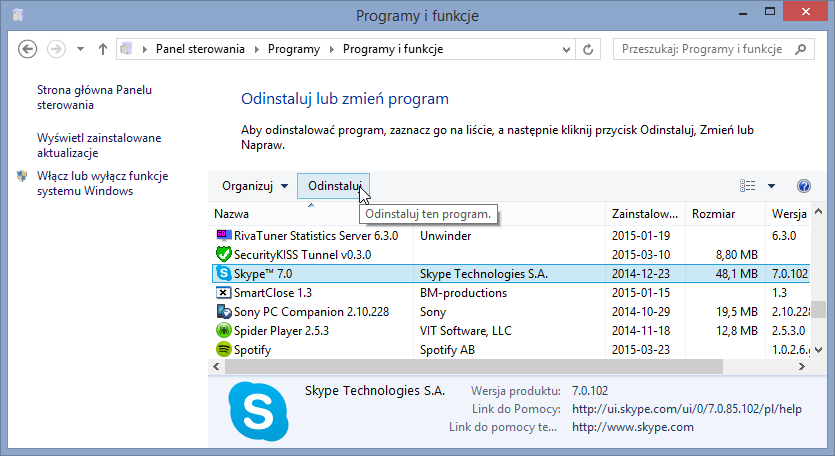This screenshot has height=456, width=835.
Task: Open 'http://www.skype.com' in details pane
Action: tap(633, 427)
